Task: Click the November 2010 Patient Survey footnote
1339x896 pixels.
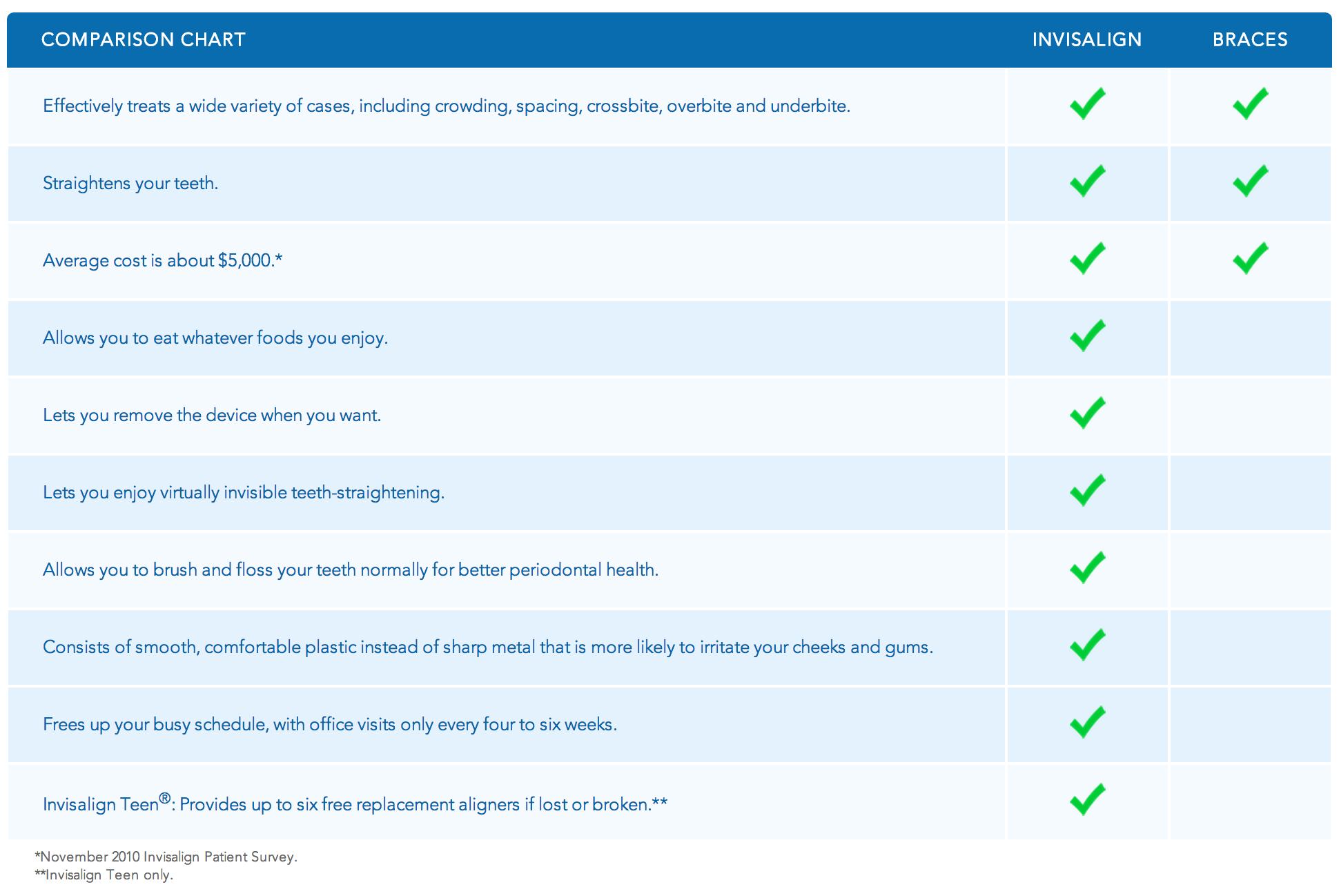Action: pyautogui.click(x=166, y=857)
